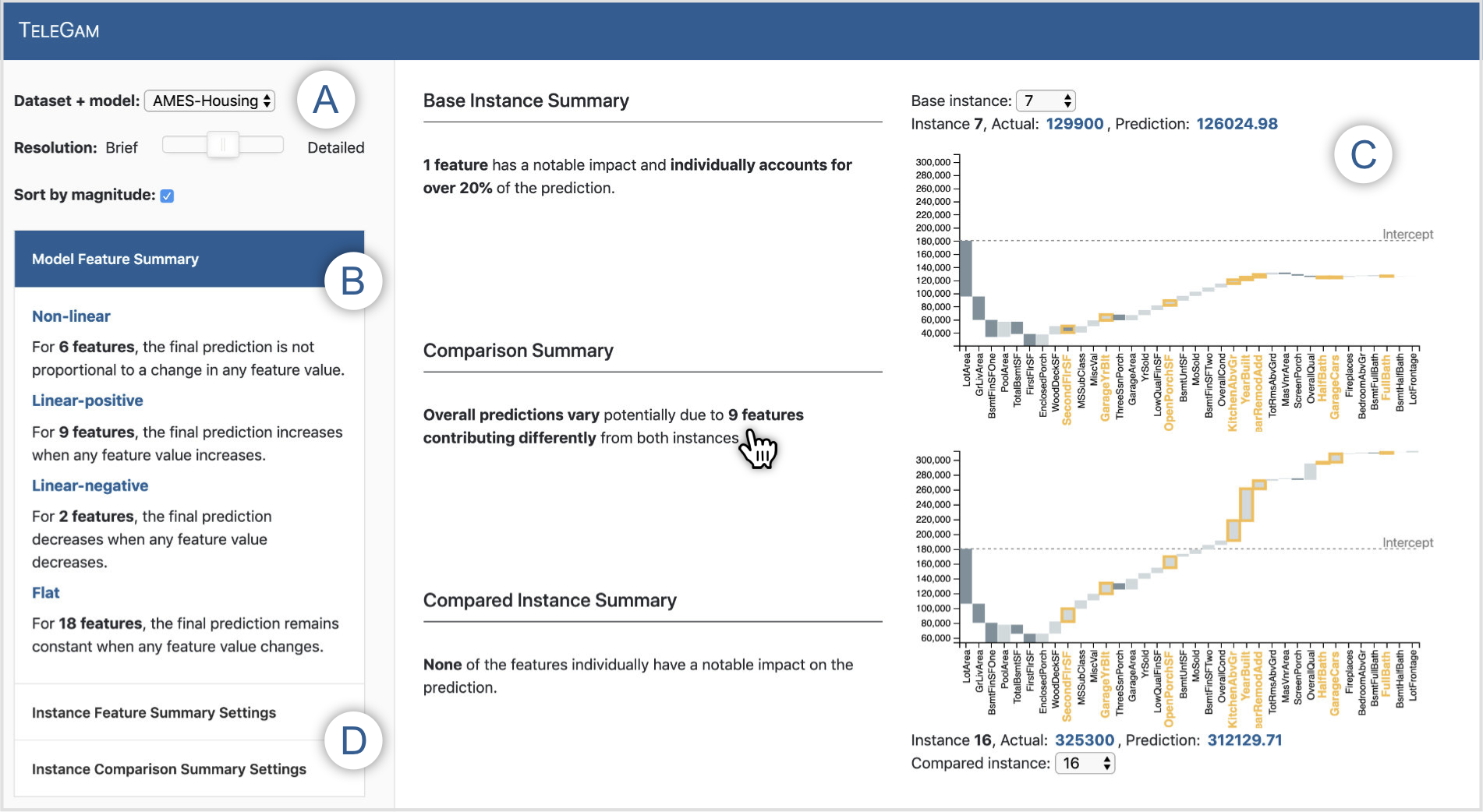Toggle the Sort by magnitude checkbox

click(167, 196)
